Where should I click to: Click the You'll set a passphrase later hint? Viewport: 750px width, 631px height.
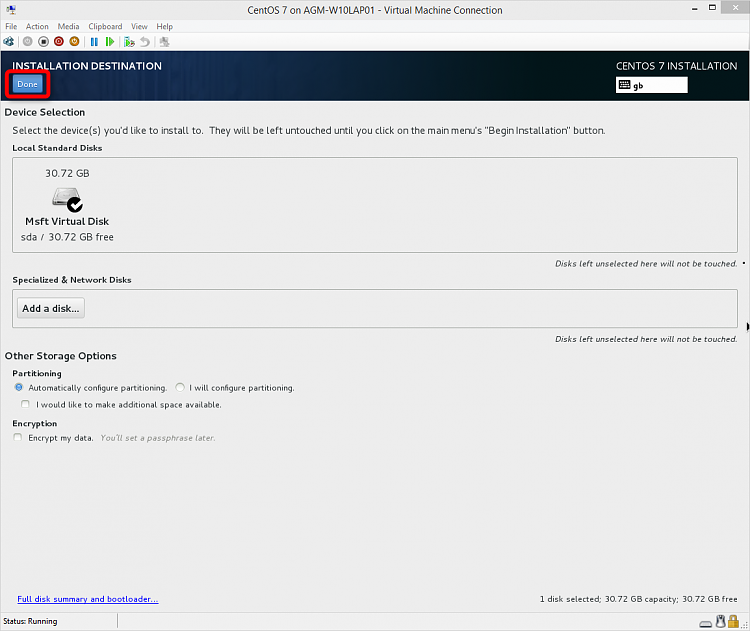coord(158,438)
